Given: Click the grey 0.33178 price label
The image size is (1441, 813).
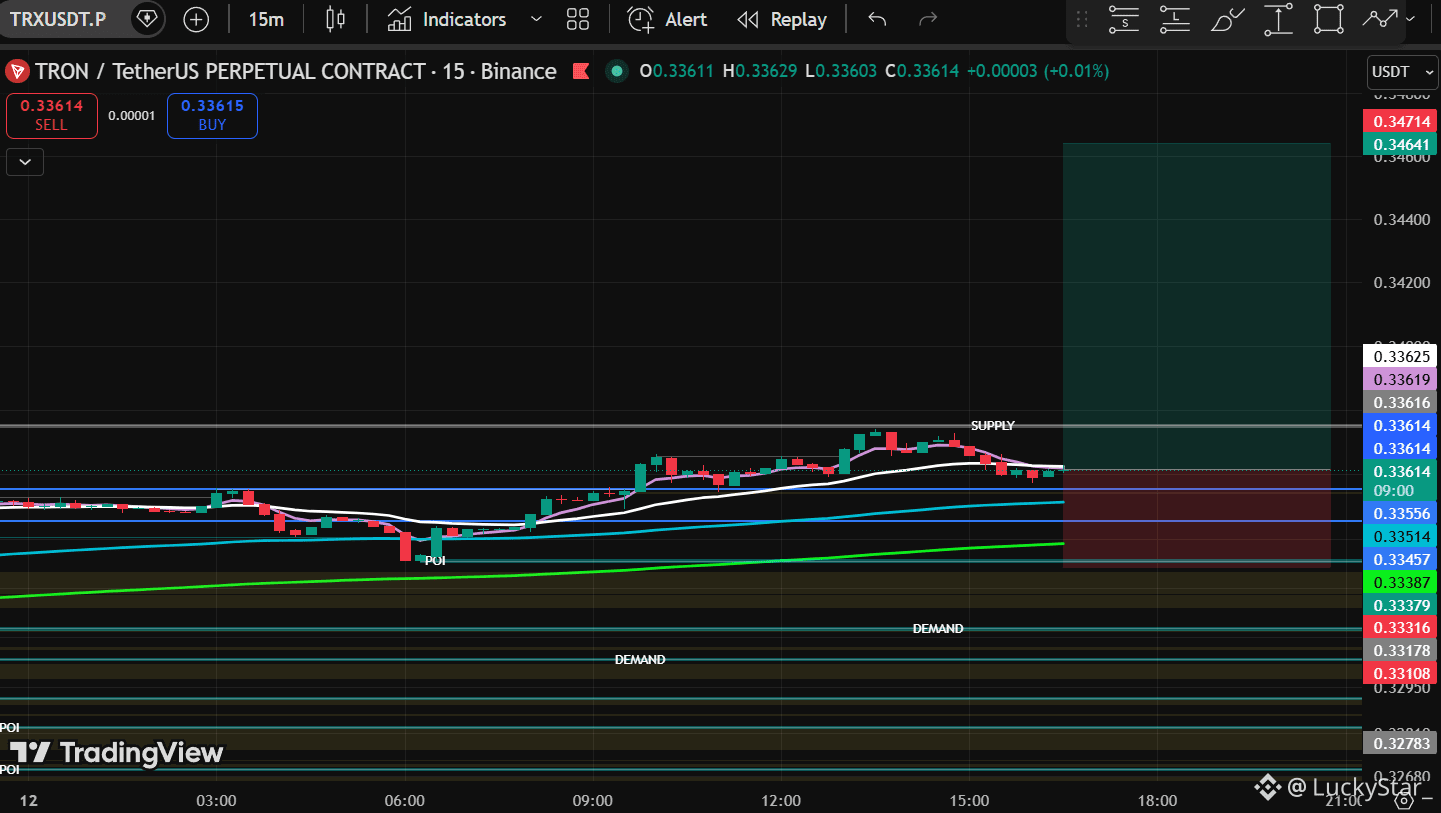Looking at the screenshot, I should pos(1400,650).
